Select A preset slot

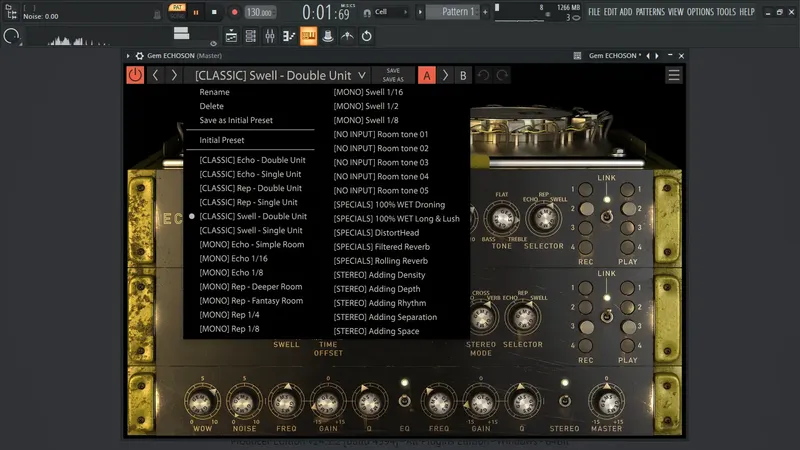point(427,75)
